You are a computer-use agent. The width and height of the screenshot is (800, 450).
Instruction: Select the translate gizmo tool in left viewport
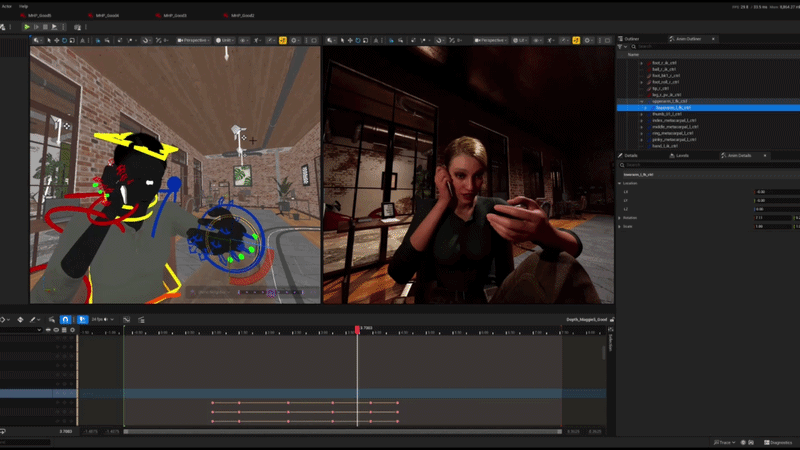[x=57, y=40]
